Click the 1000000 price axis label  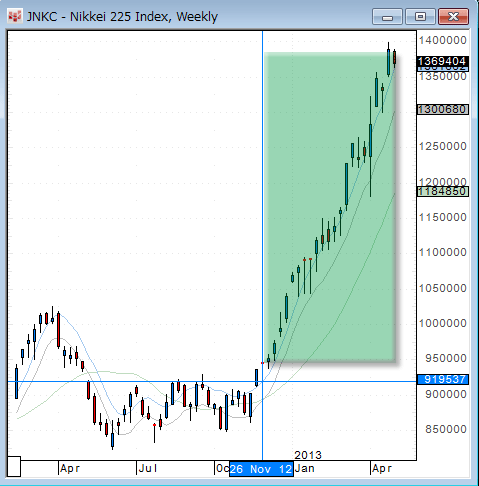(x=443, y=323)
